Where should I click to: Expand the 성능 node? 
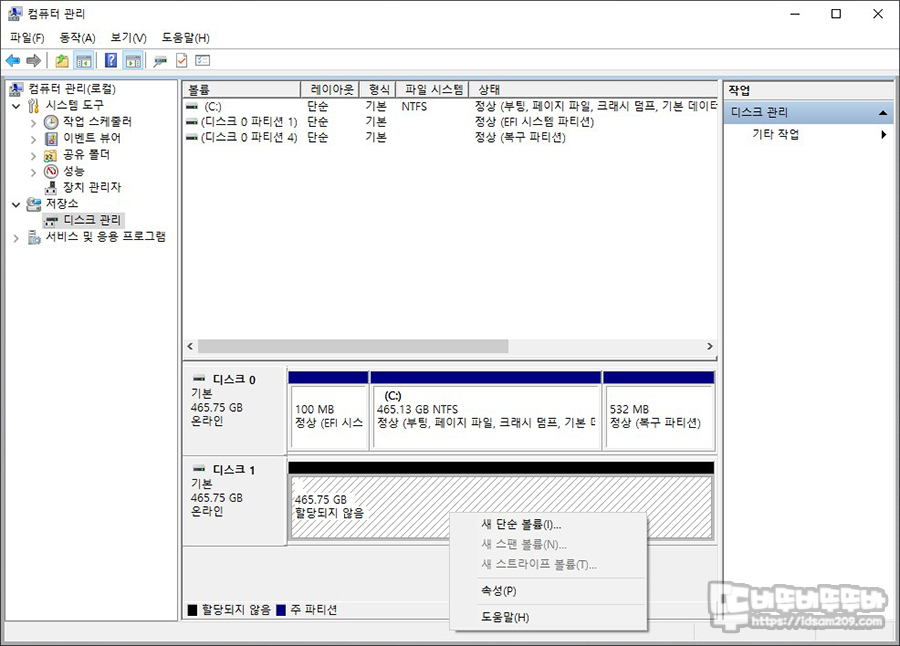click(33, 172)
